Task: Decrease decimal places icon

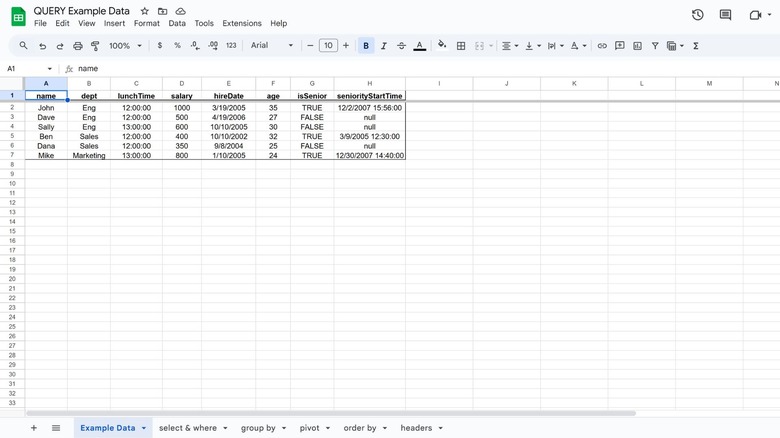Action: pos(195,45)
